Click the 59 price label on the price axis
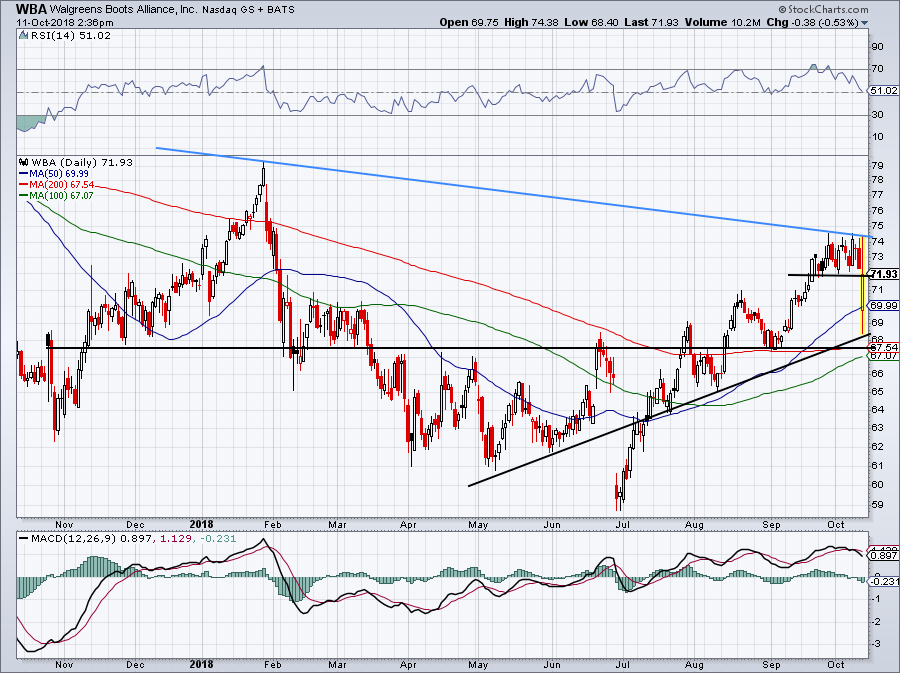This screenshot has width=900, height=673. point(877,504)
